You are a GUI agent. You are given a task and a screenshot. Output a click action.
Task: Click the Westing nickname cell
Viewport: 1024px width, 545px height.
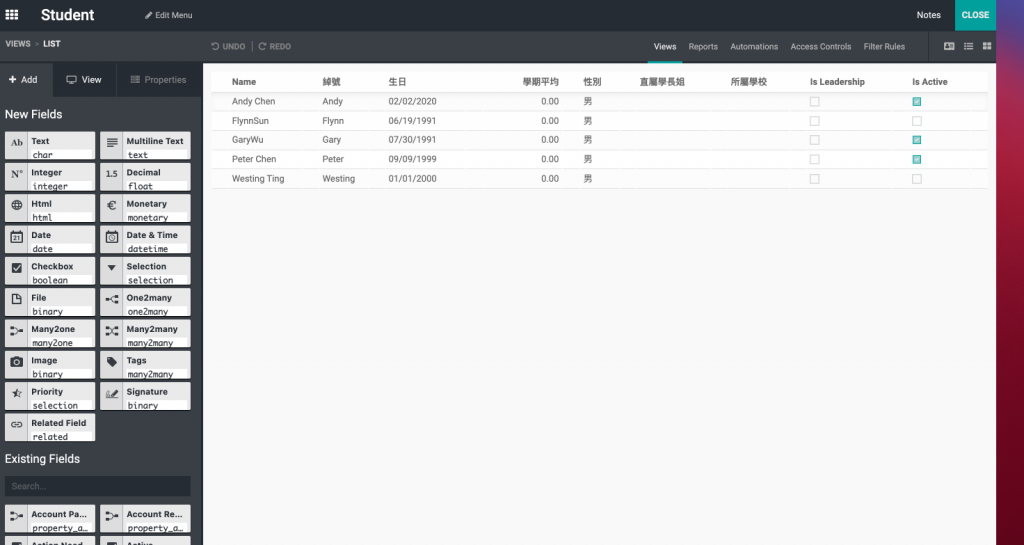338,179
